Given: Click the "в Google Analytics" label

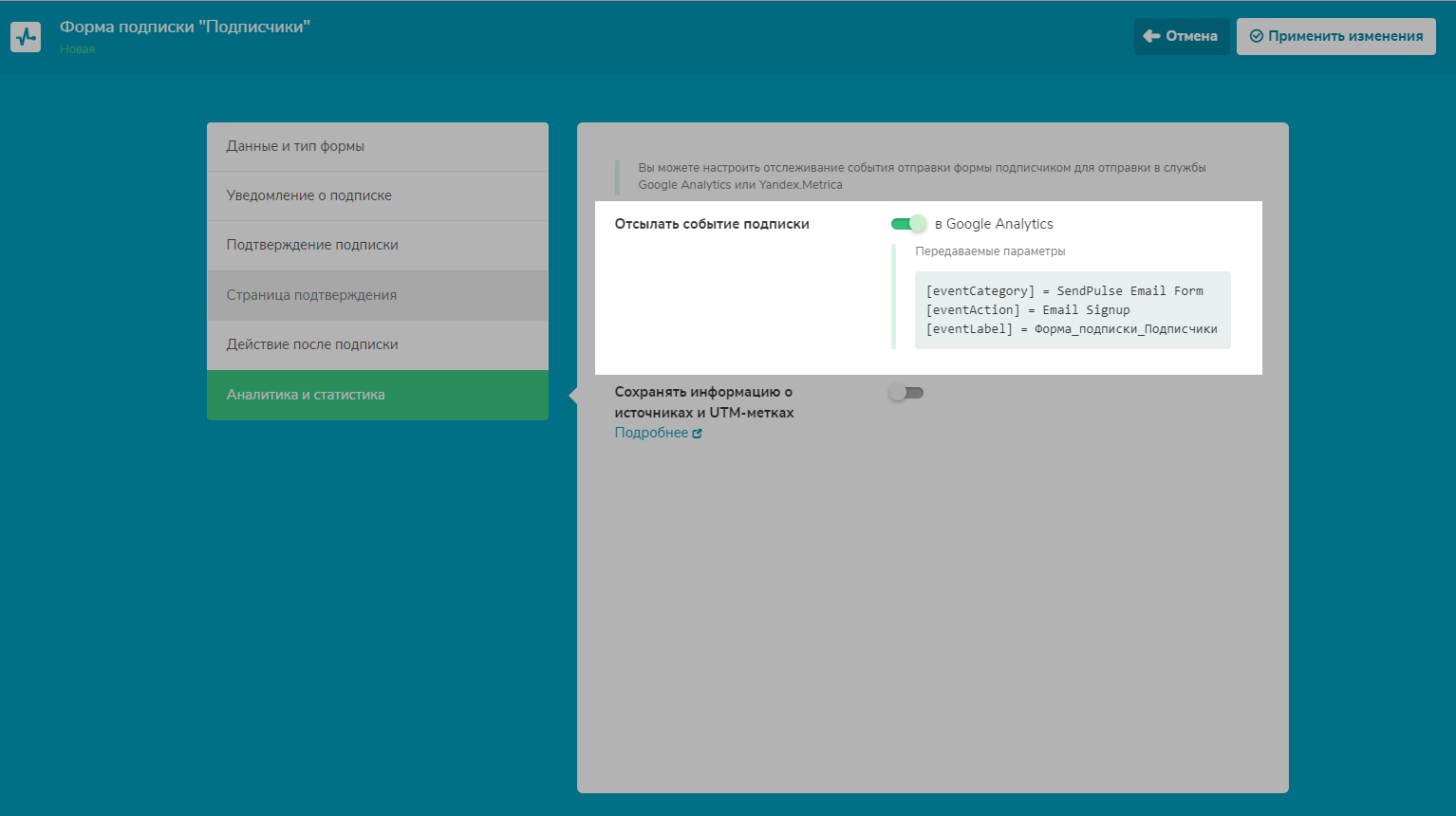Looking at the screenshot, I should point(994,224).
